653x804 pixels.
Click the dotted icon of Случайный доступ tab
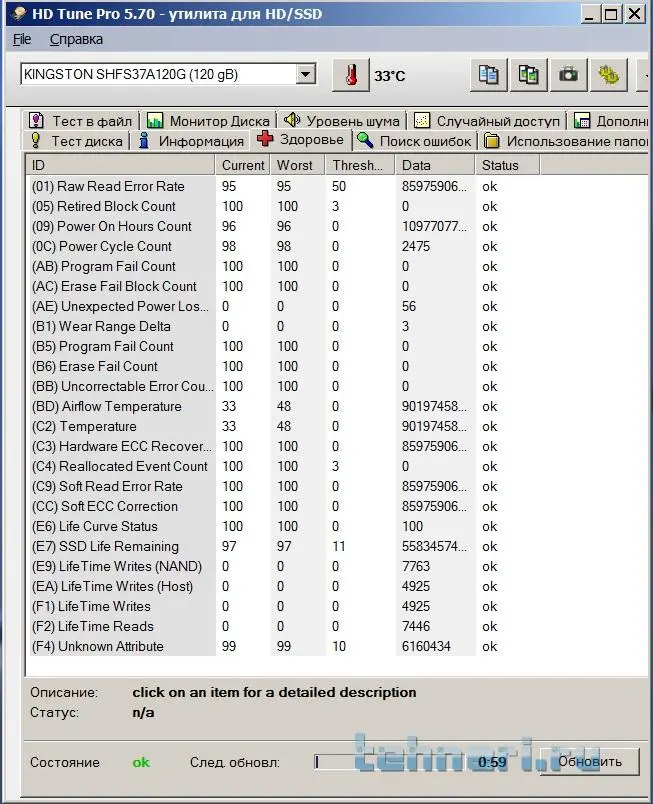pyautogui.click(x=422, y=120)
